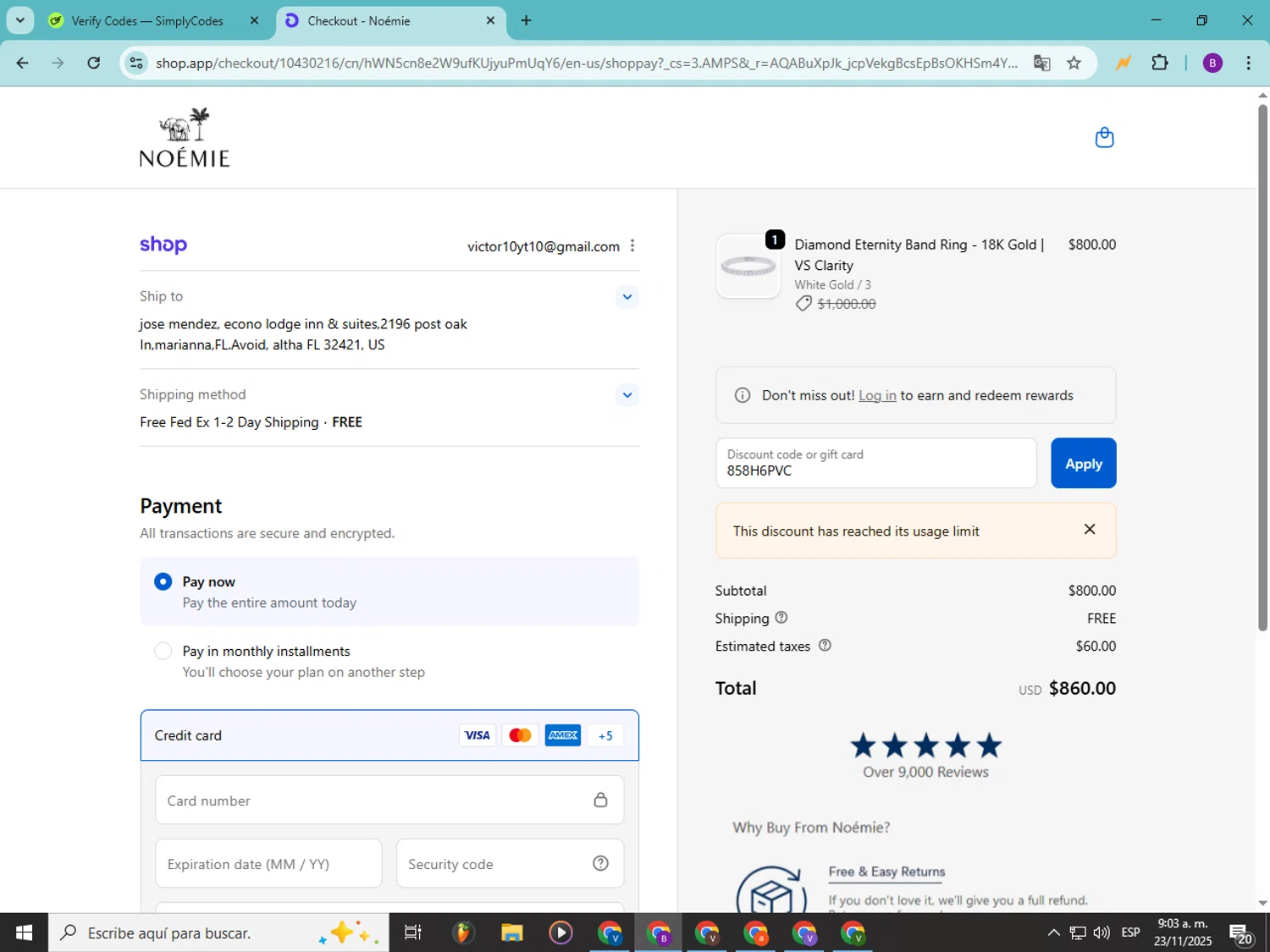Click into the Card number field
1270x952 pixels.
pos(373,801)
